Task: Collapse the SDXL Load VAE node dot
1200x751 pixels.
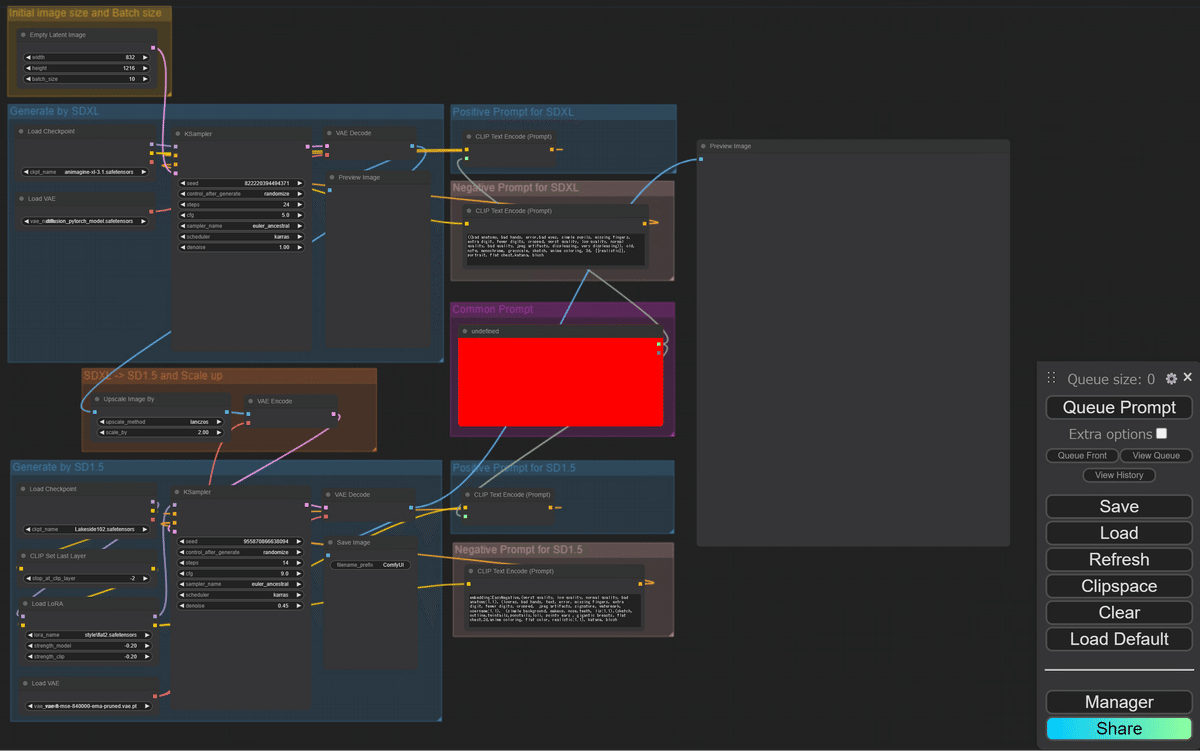Action: pos(22,199)
